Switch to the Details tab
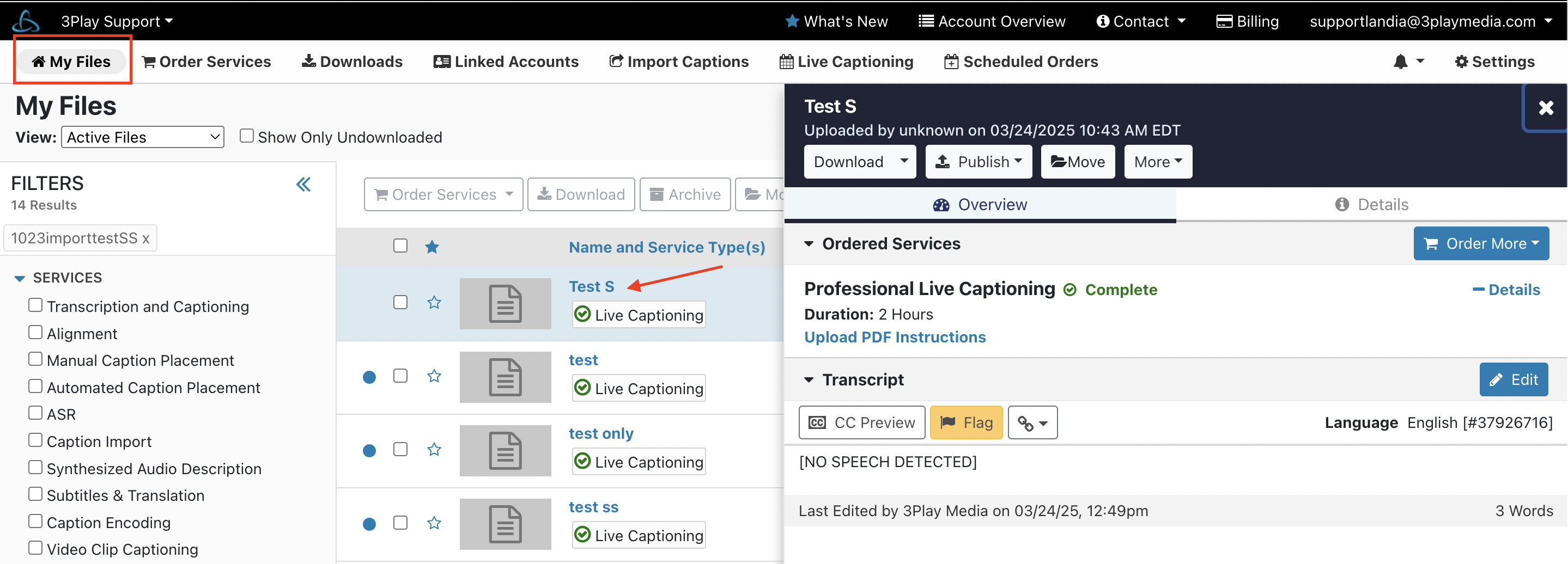This screenshot has width=1568, height=564. coord(1371,205)
